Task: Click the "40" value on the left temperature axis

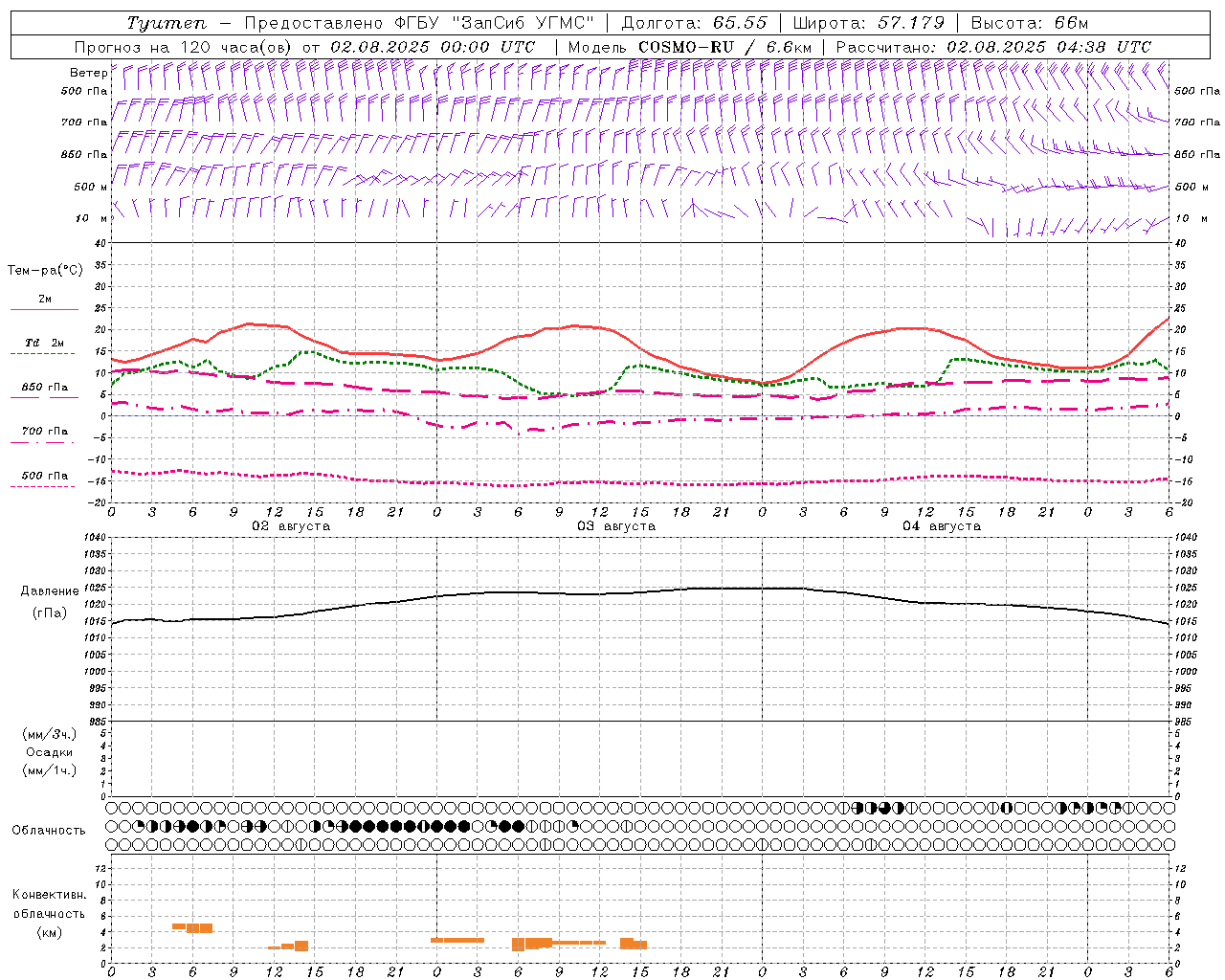Action: (x=100, y=243)
